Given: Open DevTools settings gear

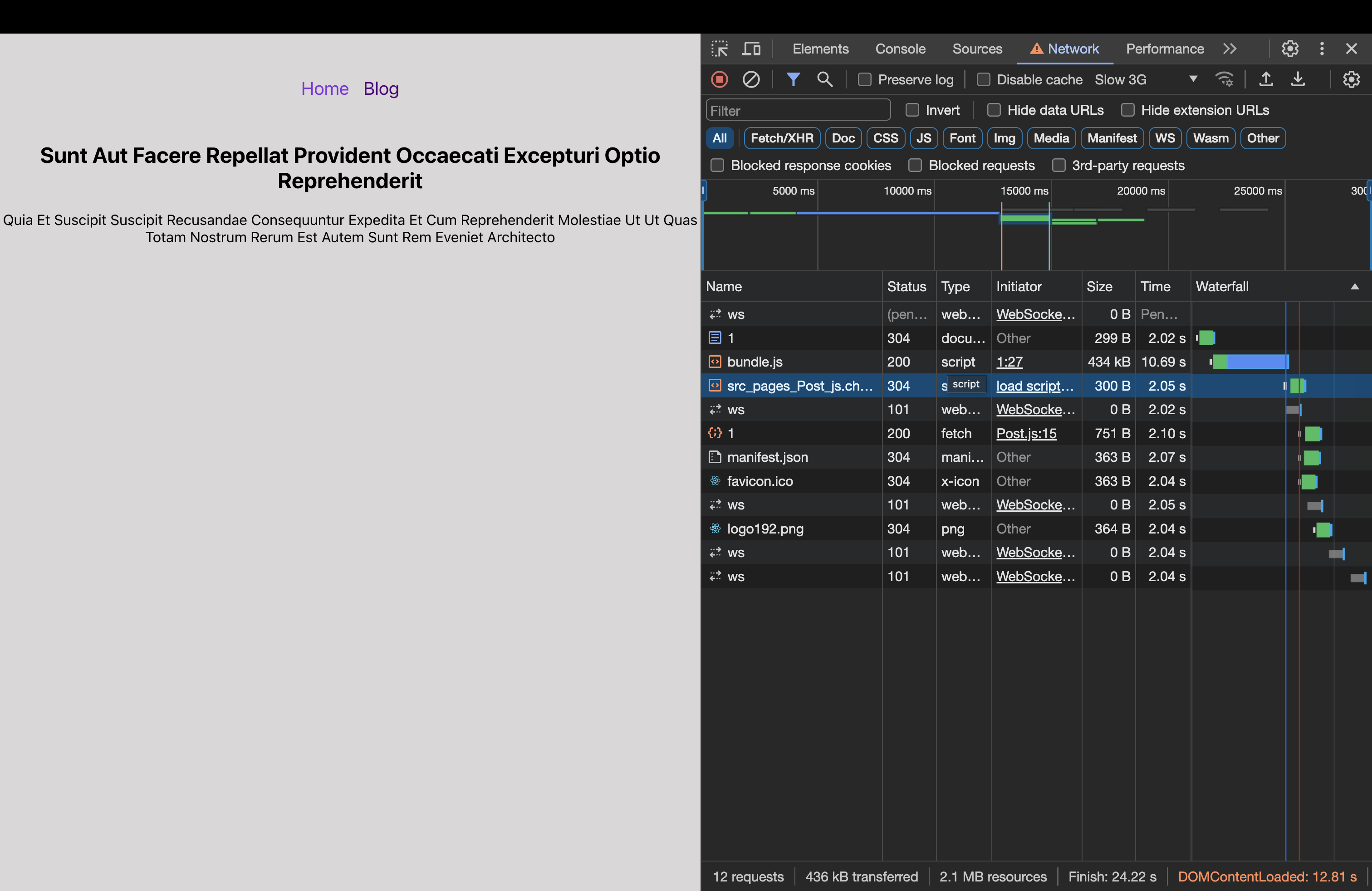Looking at the screenshot, I should (x=1289, y=49).
